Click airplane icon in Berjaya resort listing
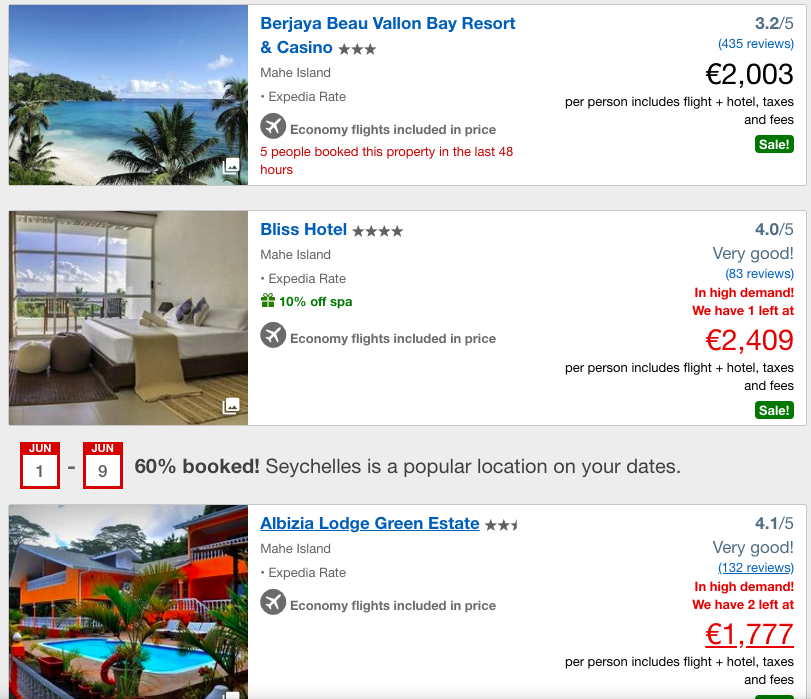The height and width of the screenshot is (699, 811). click(273, 126)
